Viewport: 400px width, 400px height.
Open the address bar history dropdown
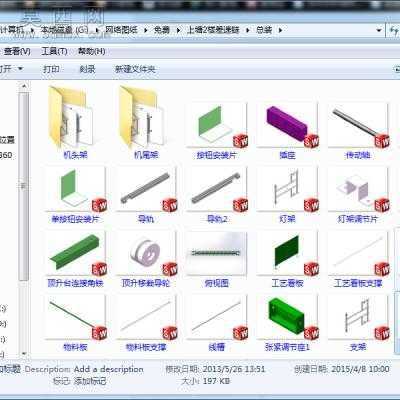[x=379, y=30]
